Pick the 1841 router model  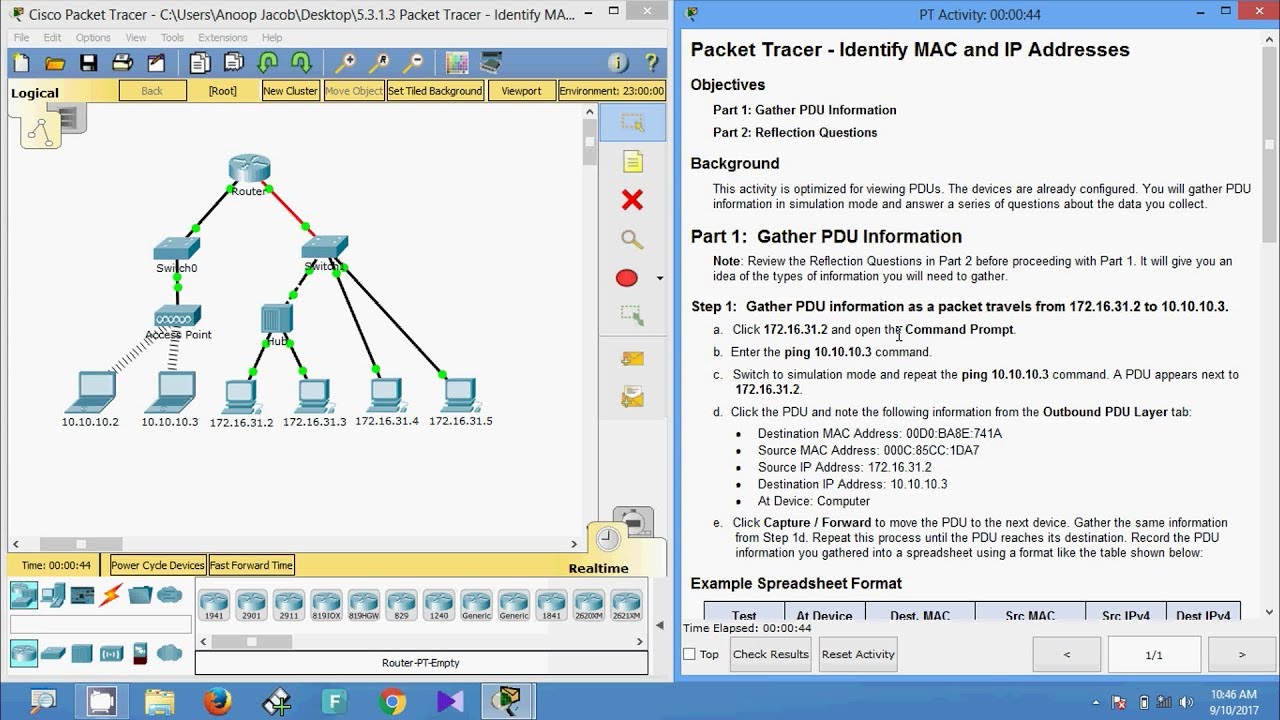[x=551, y=604]
